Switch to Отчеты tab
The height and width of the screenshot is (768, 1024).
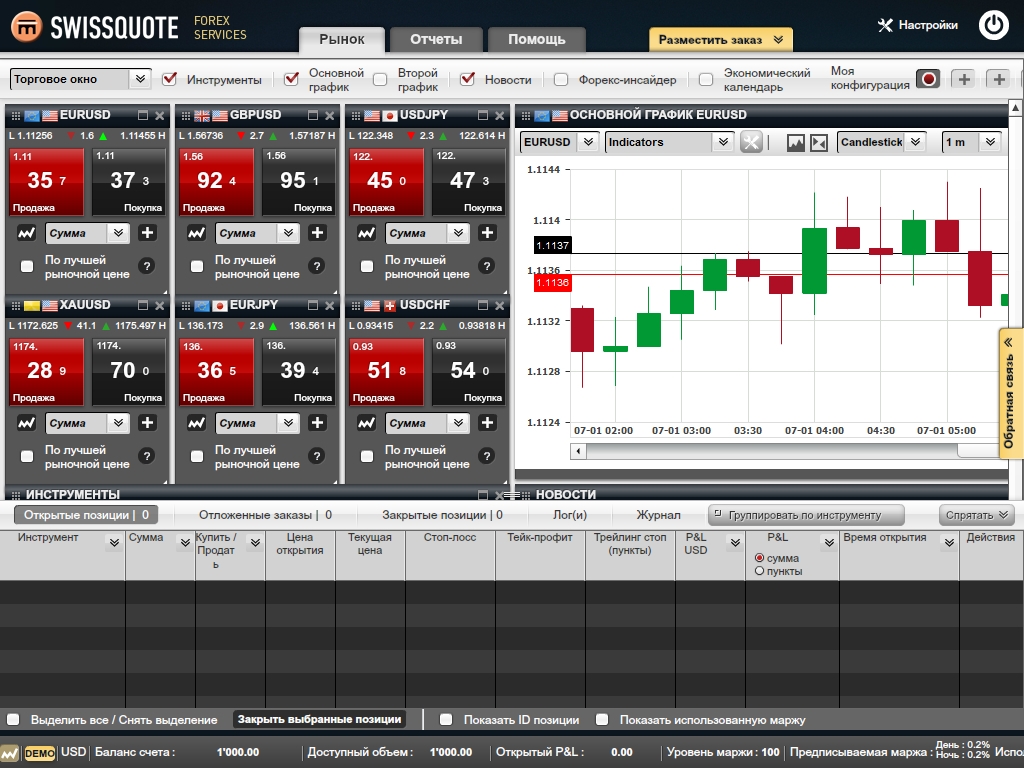point(436,40)
